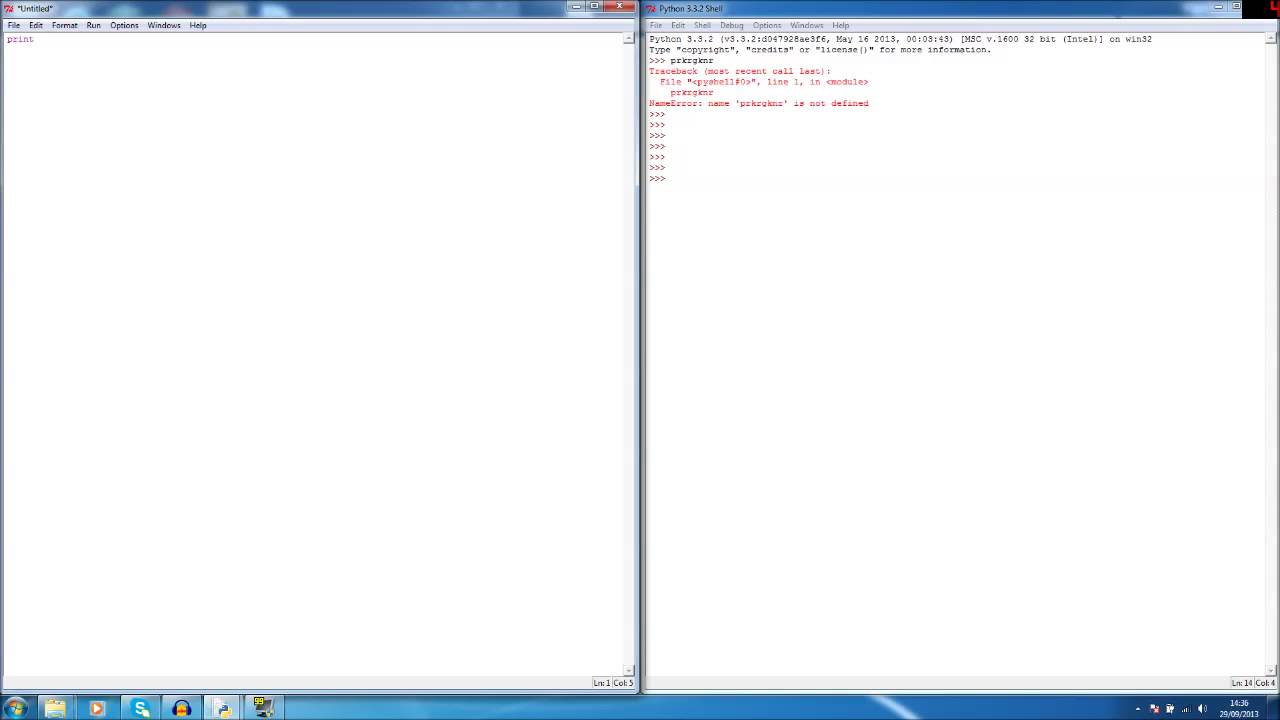Image resolution: width=1280 pixels, height=720 pixels.
Task: Open the monitor app icon with the yellow badge on the taskbar
Action: (x=262, y=708)
